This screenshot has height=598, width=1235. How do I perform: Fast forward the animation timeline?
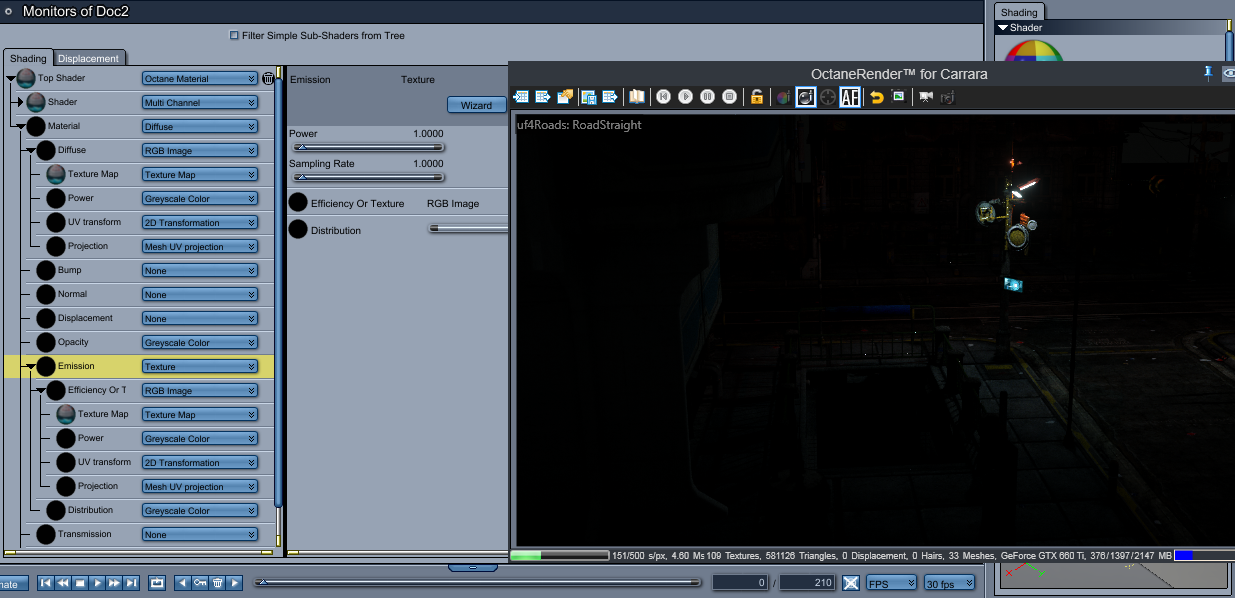click(x=114, y=582)
